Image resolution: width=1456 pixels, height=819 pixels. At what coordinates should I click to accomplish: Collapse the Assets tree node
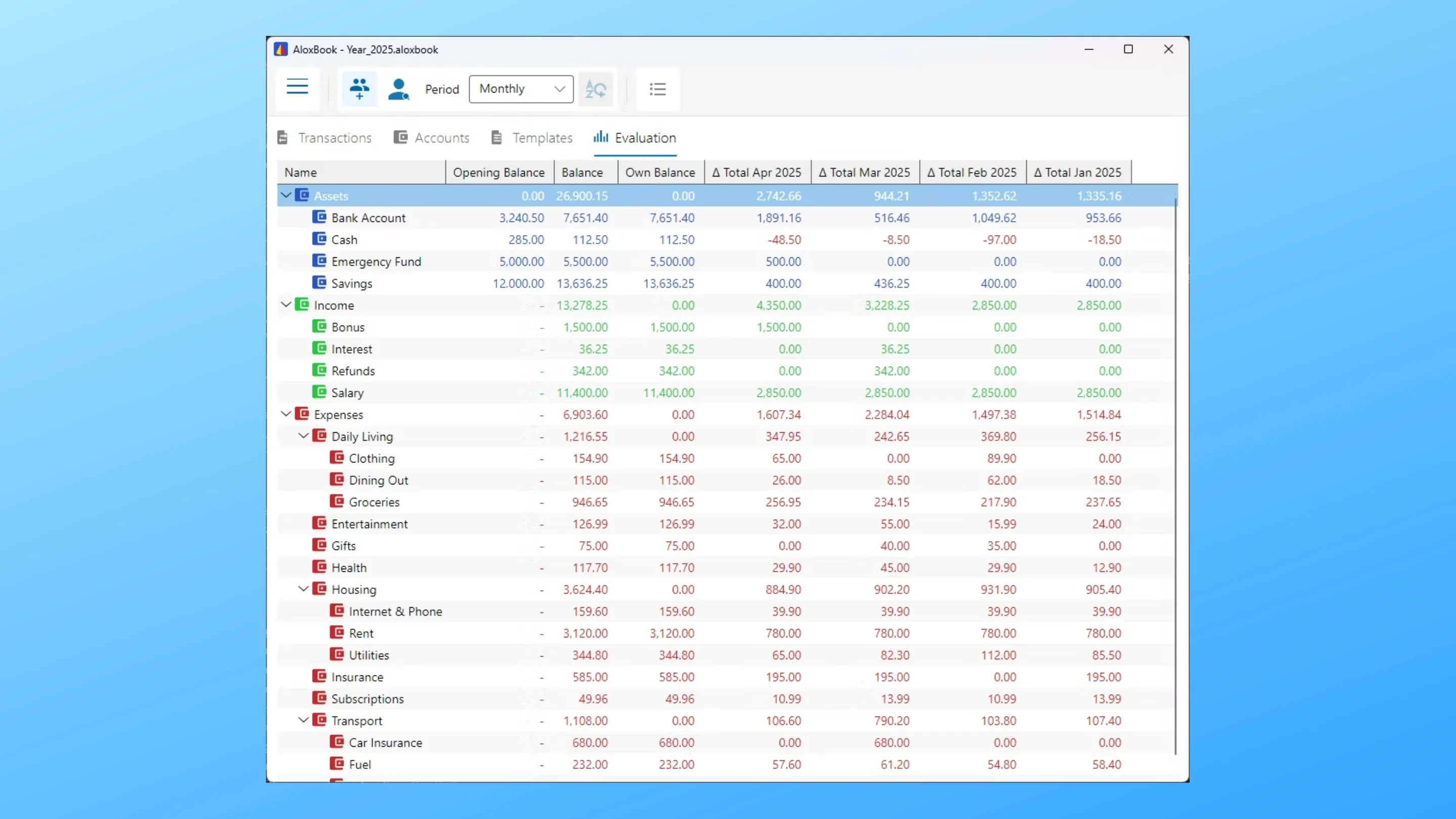click(286, 195)
